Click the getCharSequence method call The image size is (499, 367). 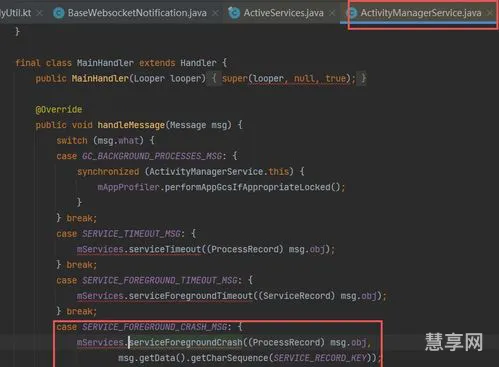(230, 358)
